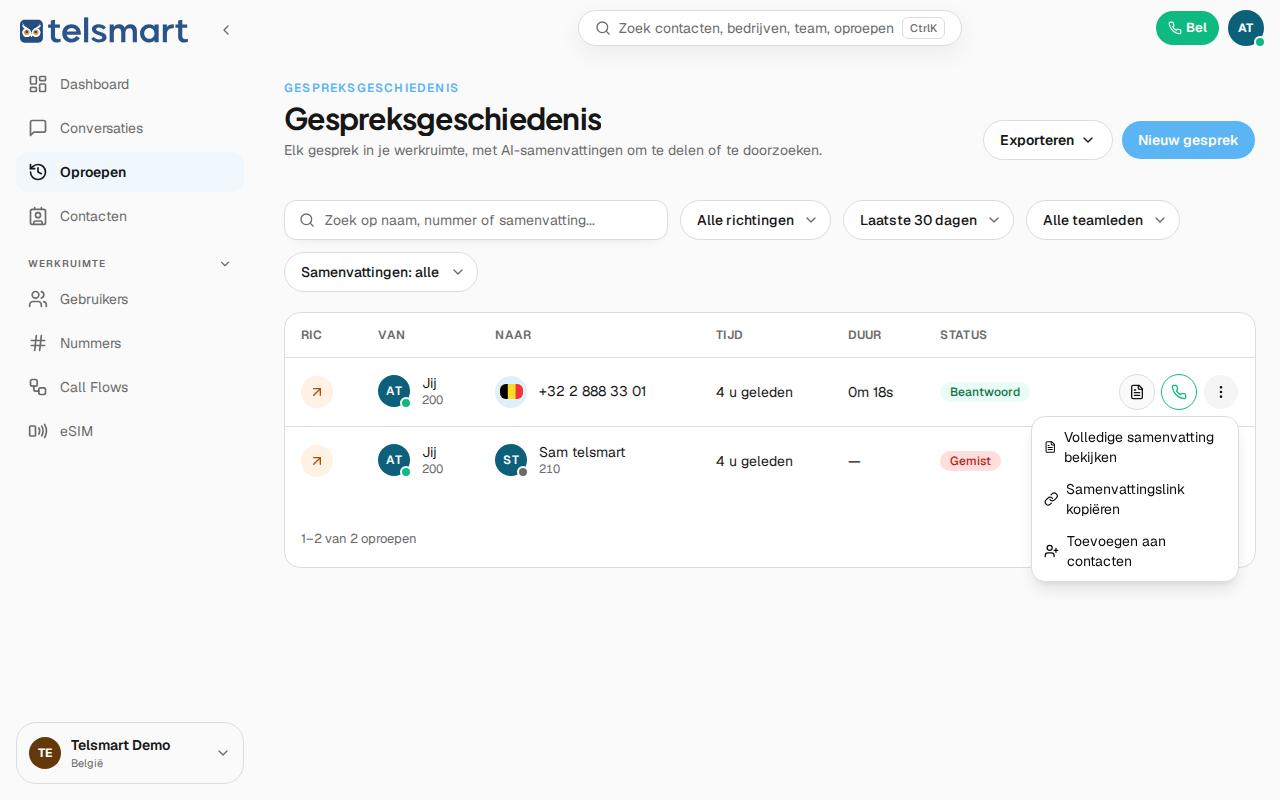The height and width of the screenshot is (800, 1280).
Task: Open the Alle teamleden filter
Action: pyautogui.click(x=1103, y=220)
